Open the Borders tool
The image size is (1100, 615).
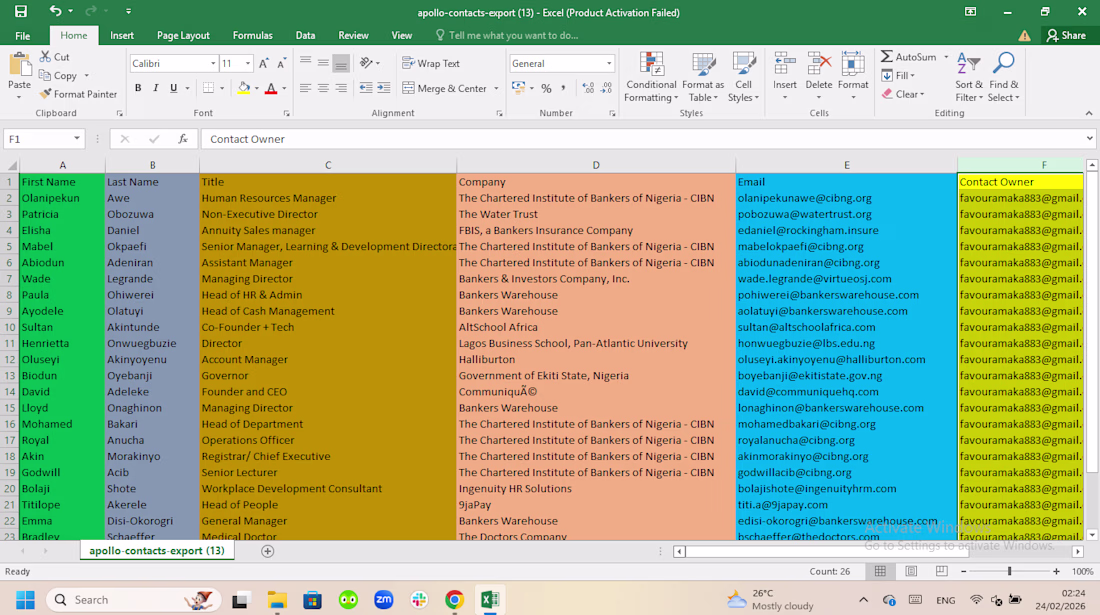coord(208,88)
